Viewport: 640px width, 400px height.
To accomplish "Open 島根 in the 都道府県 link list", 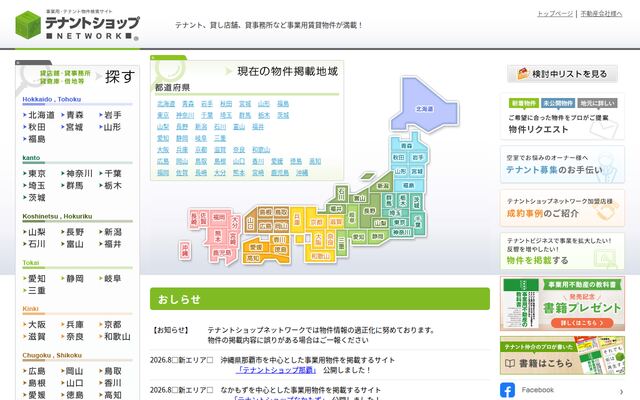I will point(220,161).
